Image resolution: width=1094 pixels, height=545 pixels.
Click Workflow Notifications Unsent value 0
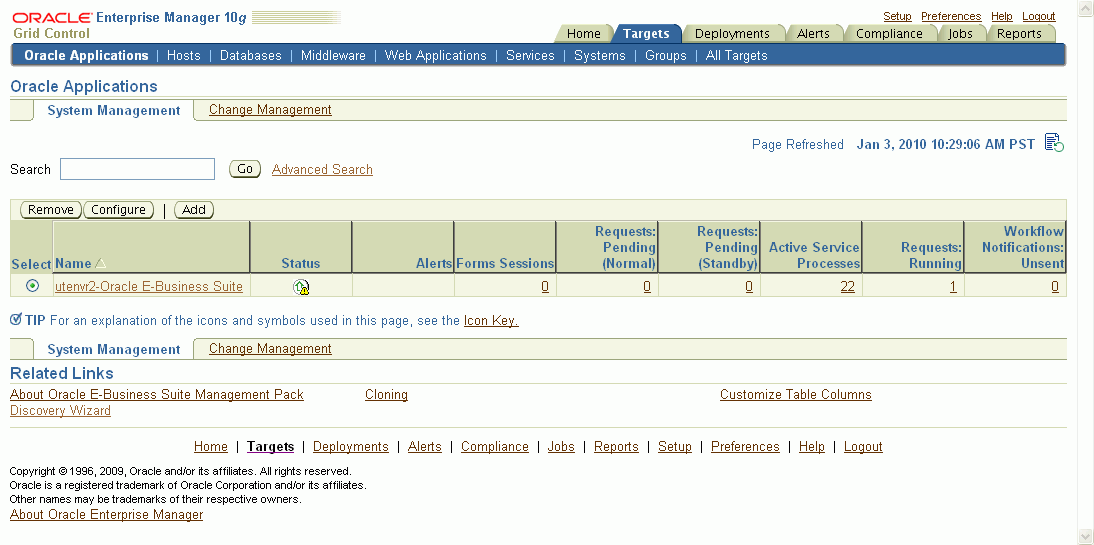(1055, 286)
